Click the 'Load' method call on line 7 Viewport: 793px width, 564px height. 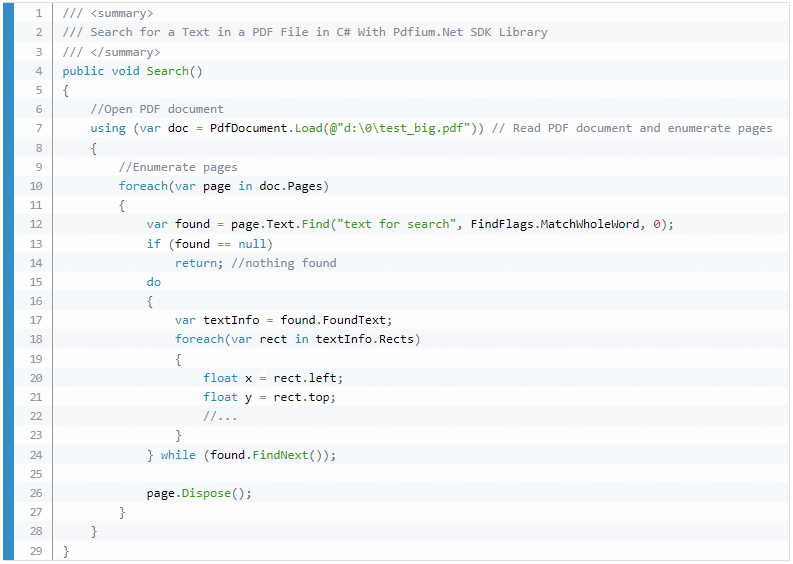click(x=308, y=128)
